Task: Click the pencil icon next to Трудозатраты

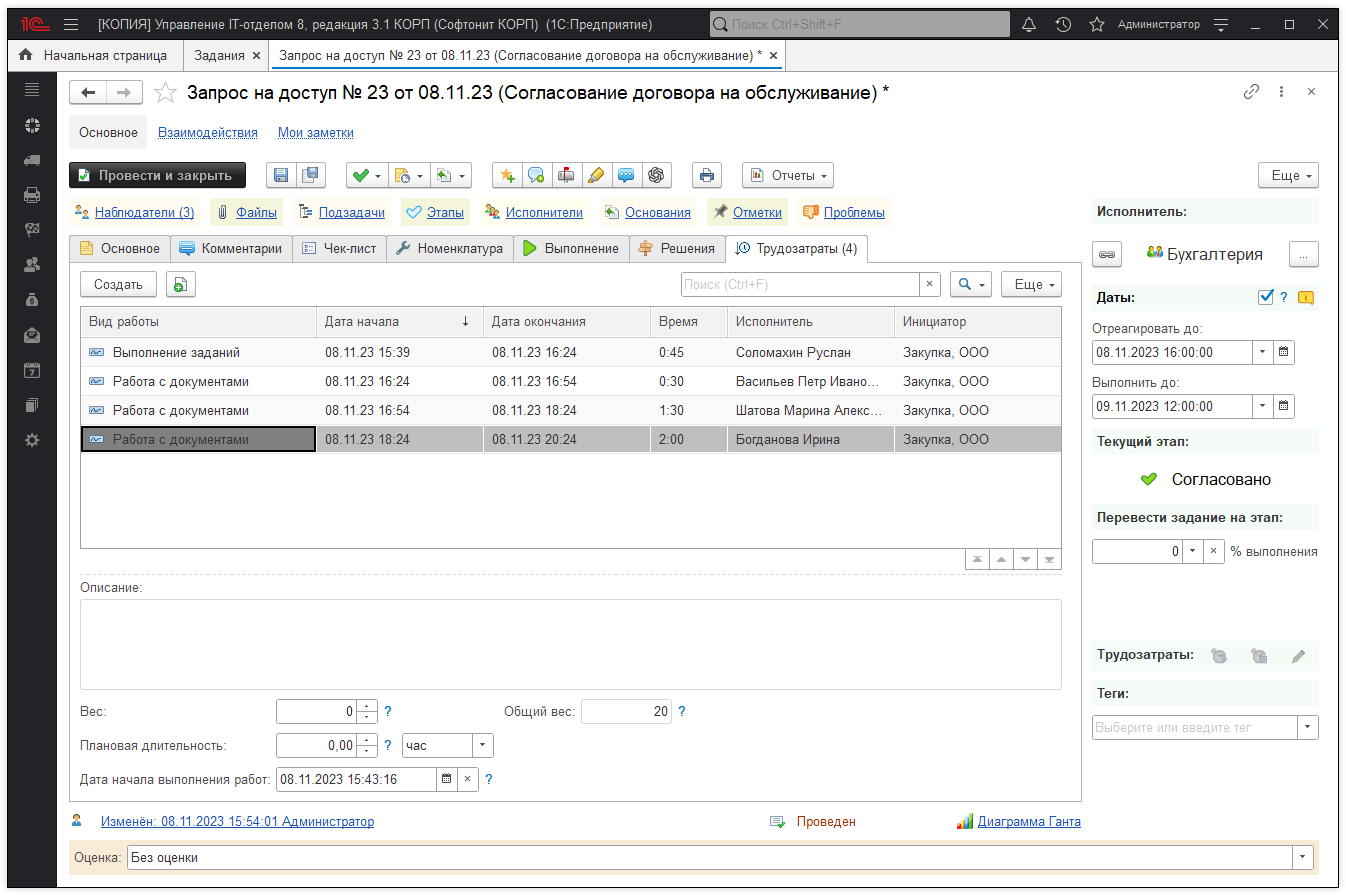Action: click(x=1298, y=656)
